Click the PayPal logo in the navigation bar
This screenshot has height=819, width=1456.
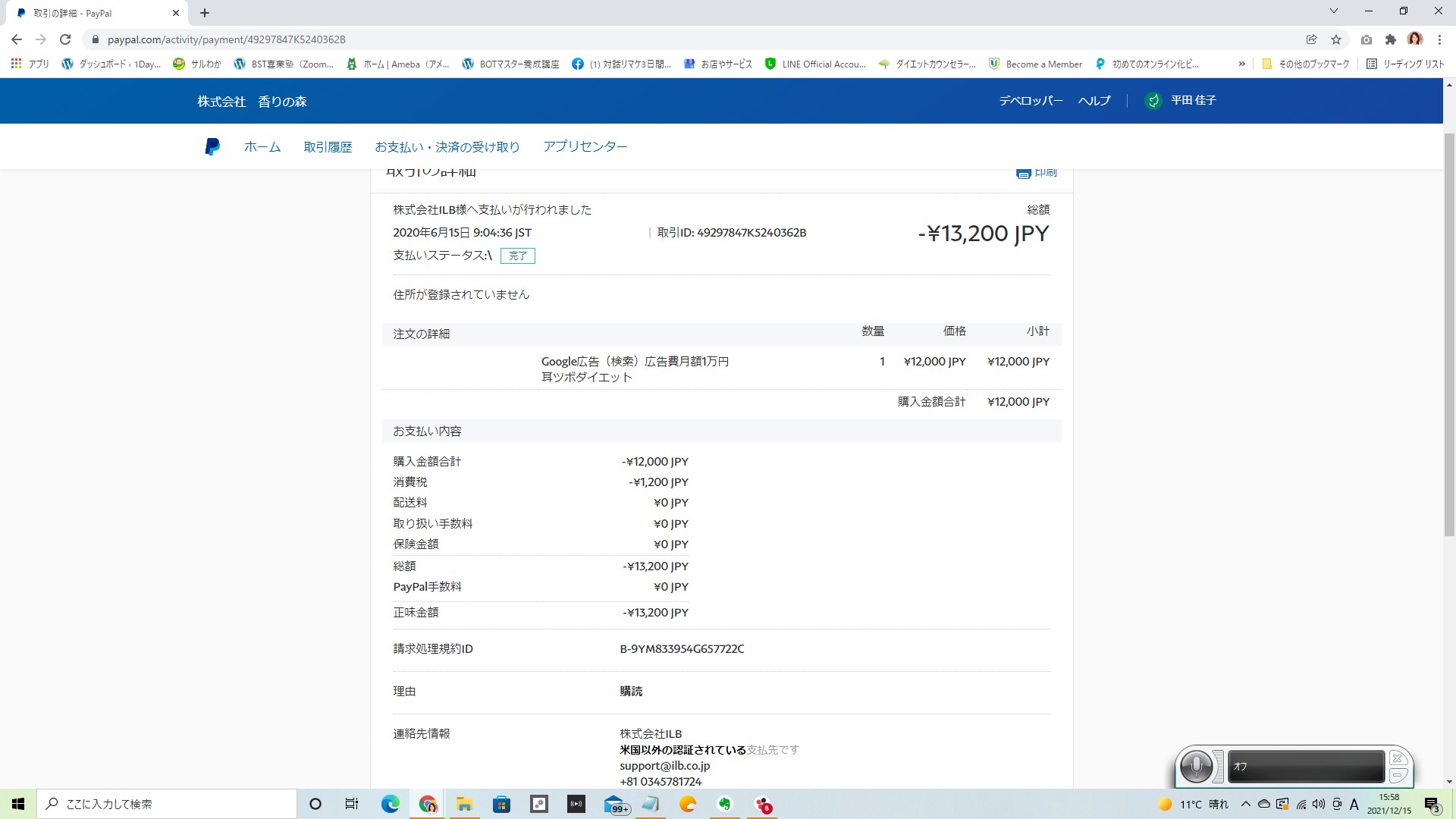coord(212,146)
